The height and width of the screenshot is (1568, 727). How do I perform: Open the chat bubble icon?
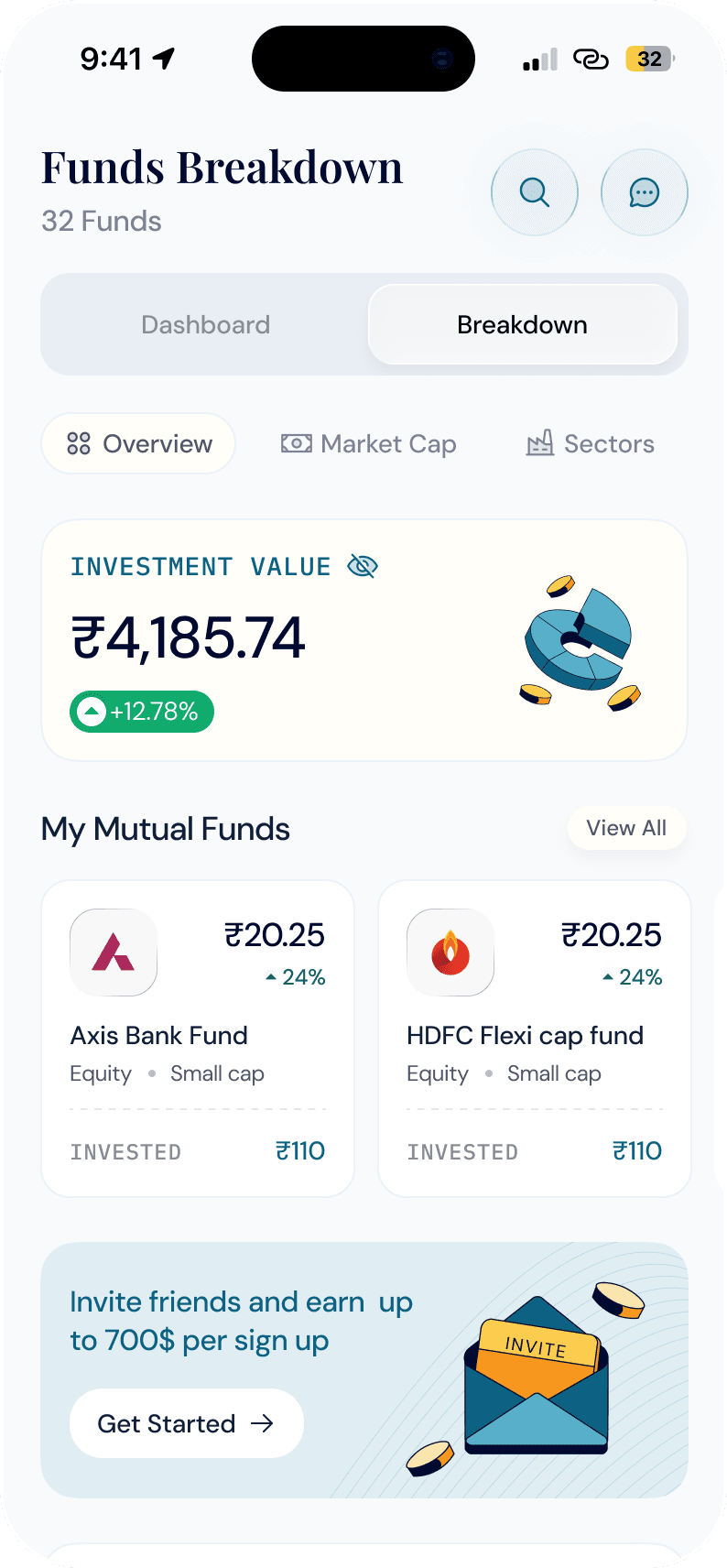pos(645,192)
